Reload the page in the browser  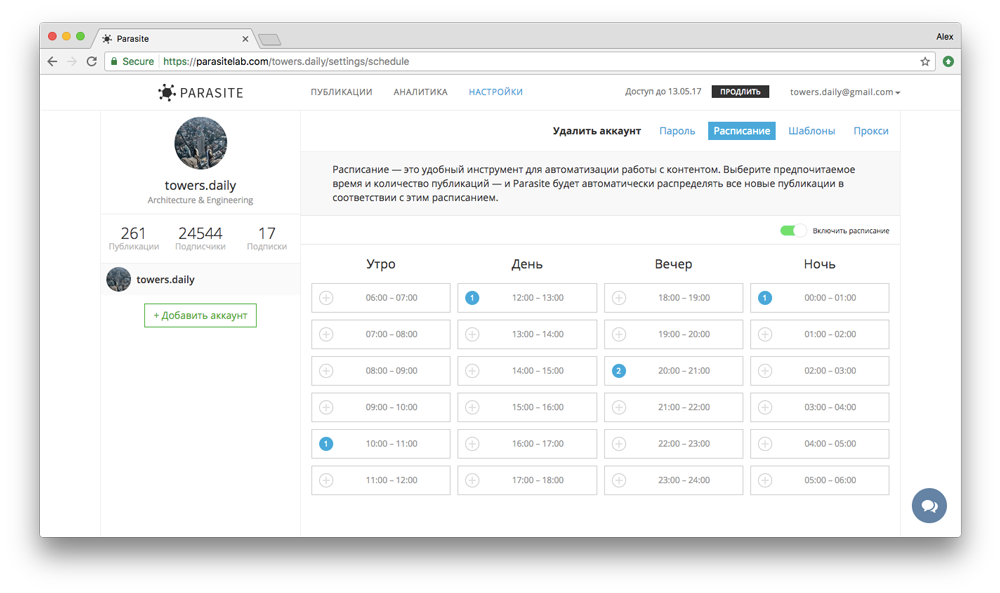pos(92,61)
